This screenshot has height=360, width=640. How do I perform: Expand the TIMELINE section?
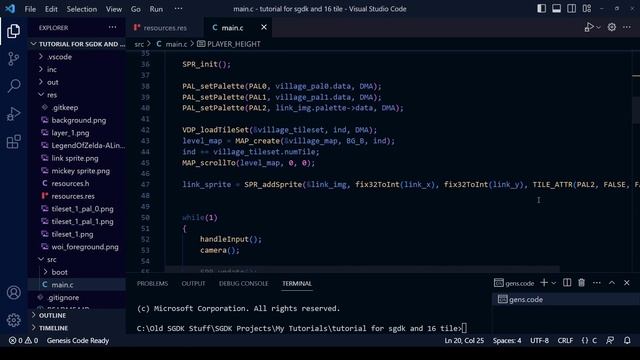pos(77,328)
